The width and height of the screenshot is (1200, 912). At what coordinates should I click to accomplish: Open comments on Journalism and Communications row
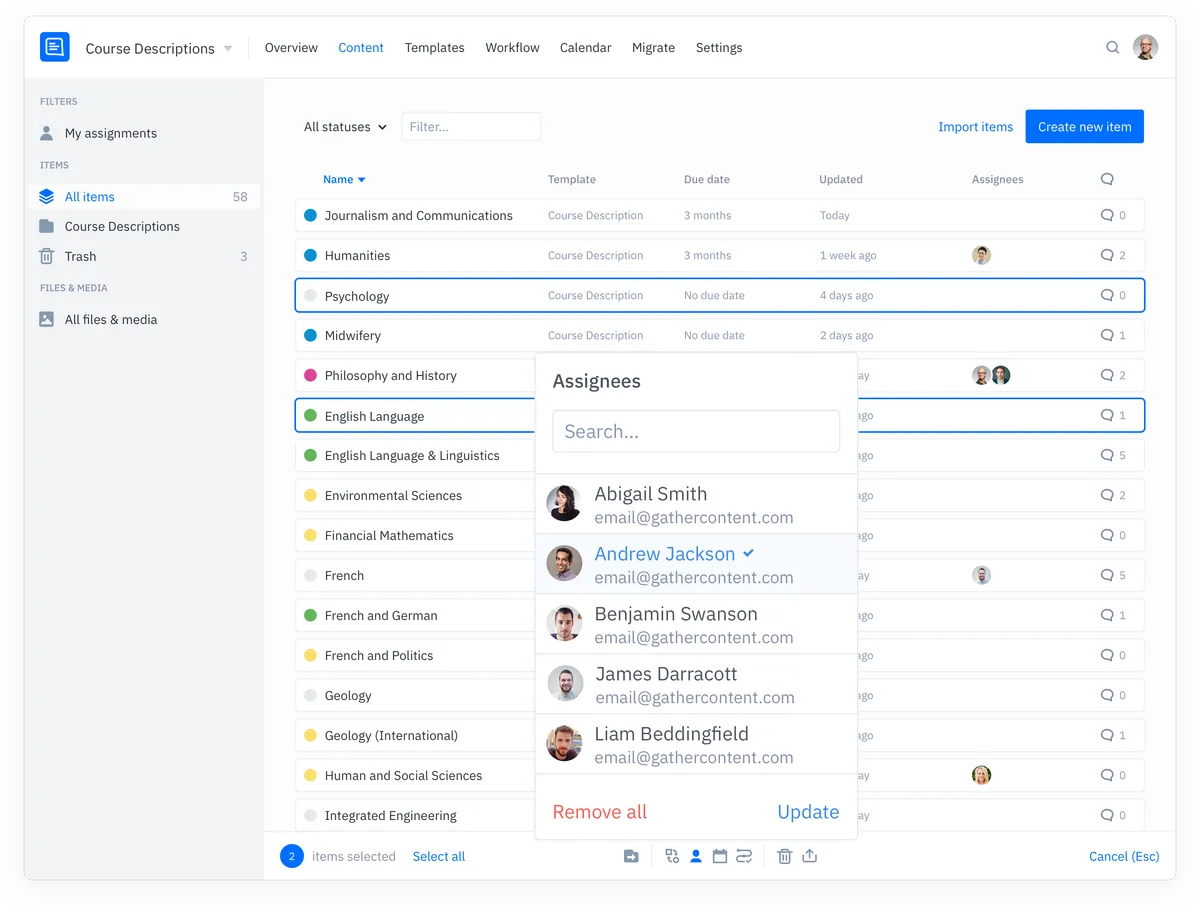[x=1113, y=215]
